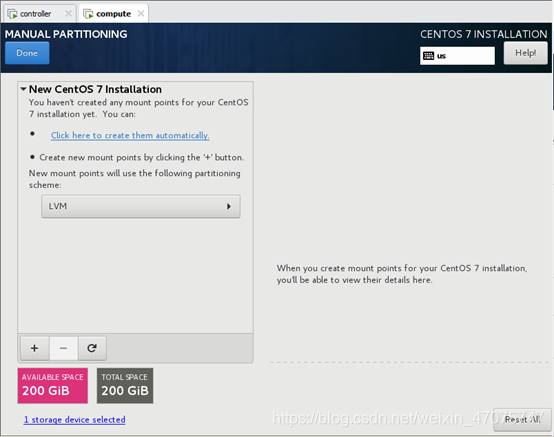Viewport: 554px width, 437px height.
Task: Click the reload storage configuration icon
Action: click(x=92, y=348)
